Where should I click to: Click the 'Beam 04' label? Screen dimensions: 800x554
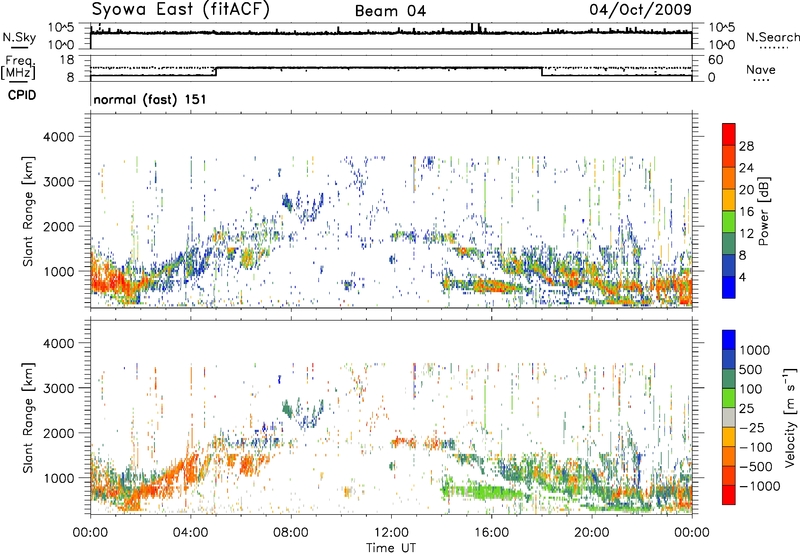[390, 11]
